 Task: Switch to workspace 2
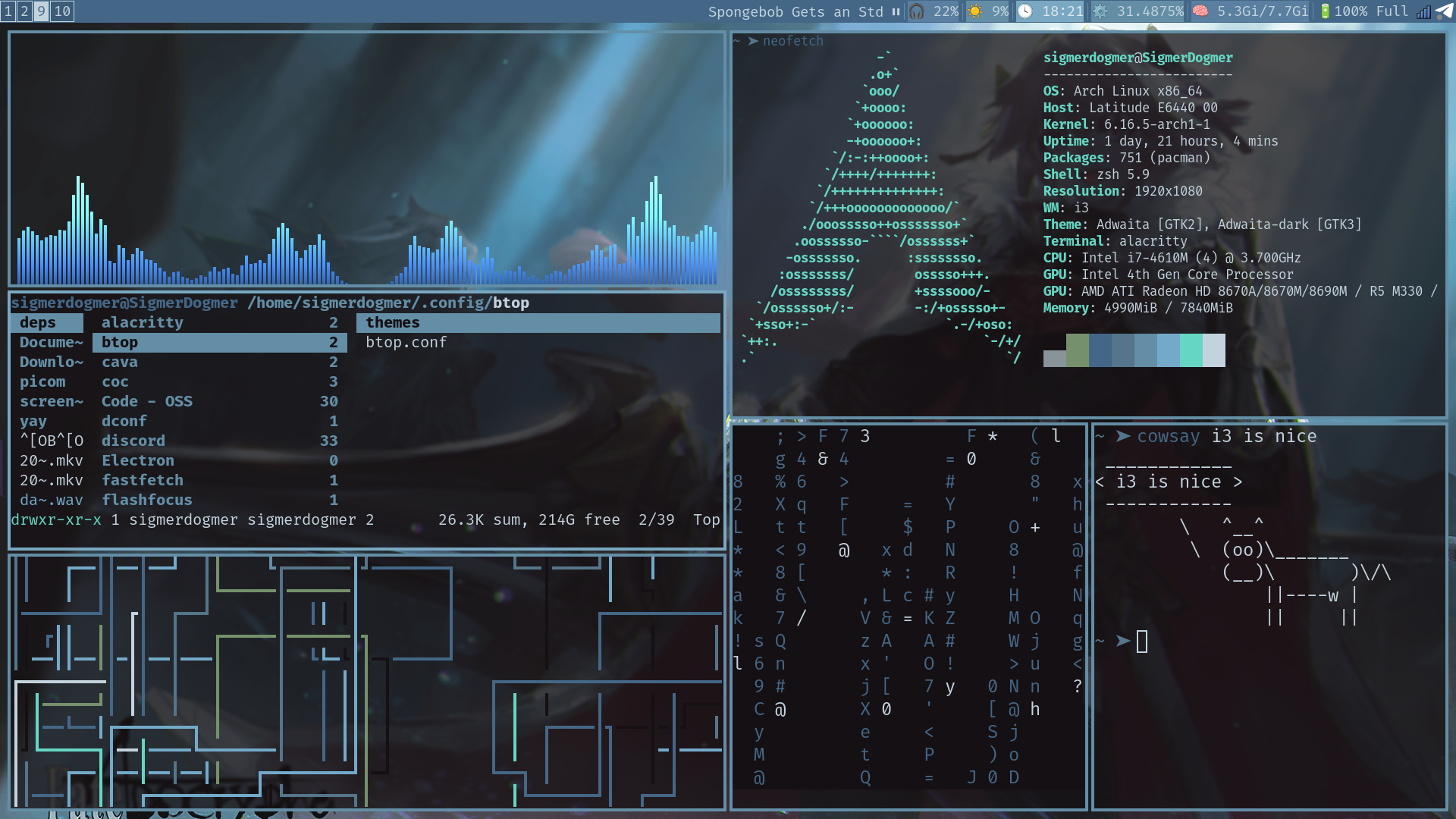[24, 11]
